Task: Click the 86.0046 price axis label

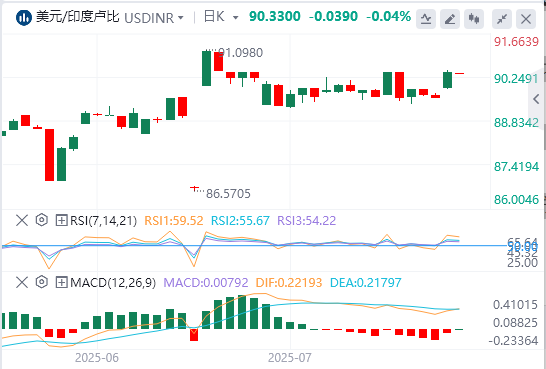Action: (x=516, y=200)
